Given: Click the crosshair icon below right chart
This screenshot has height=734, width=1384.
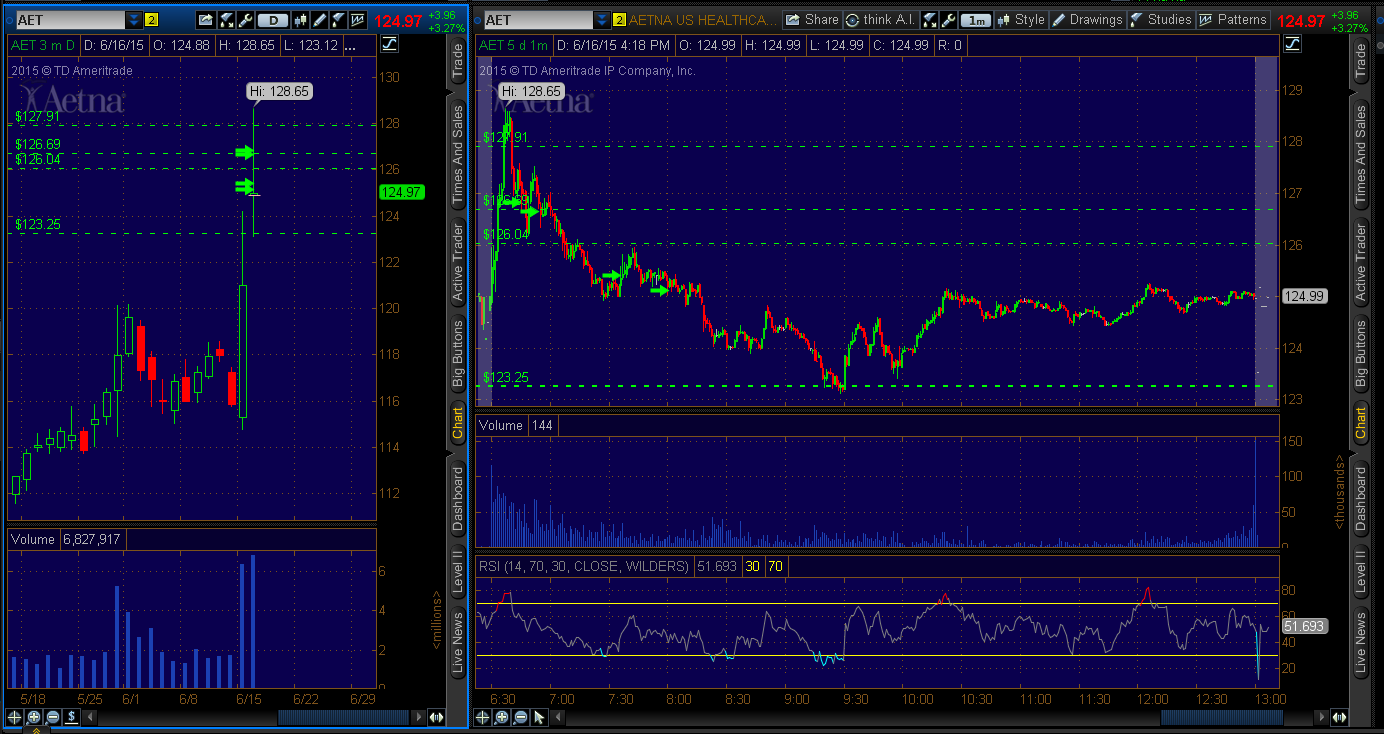Looking at the screenshot, I should pyautogui.click(x=482, y=717).
